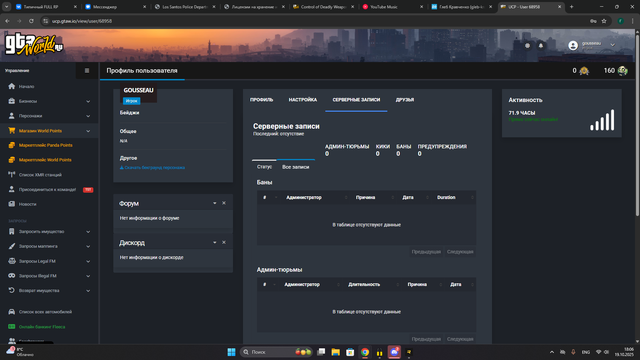
Task: Click the Список всех автомобилей car icon
Action: point(11,311)
